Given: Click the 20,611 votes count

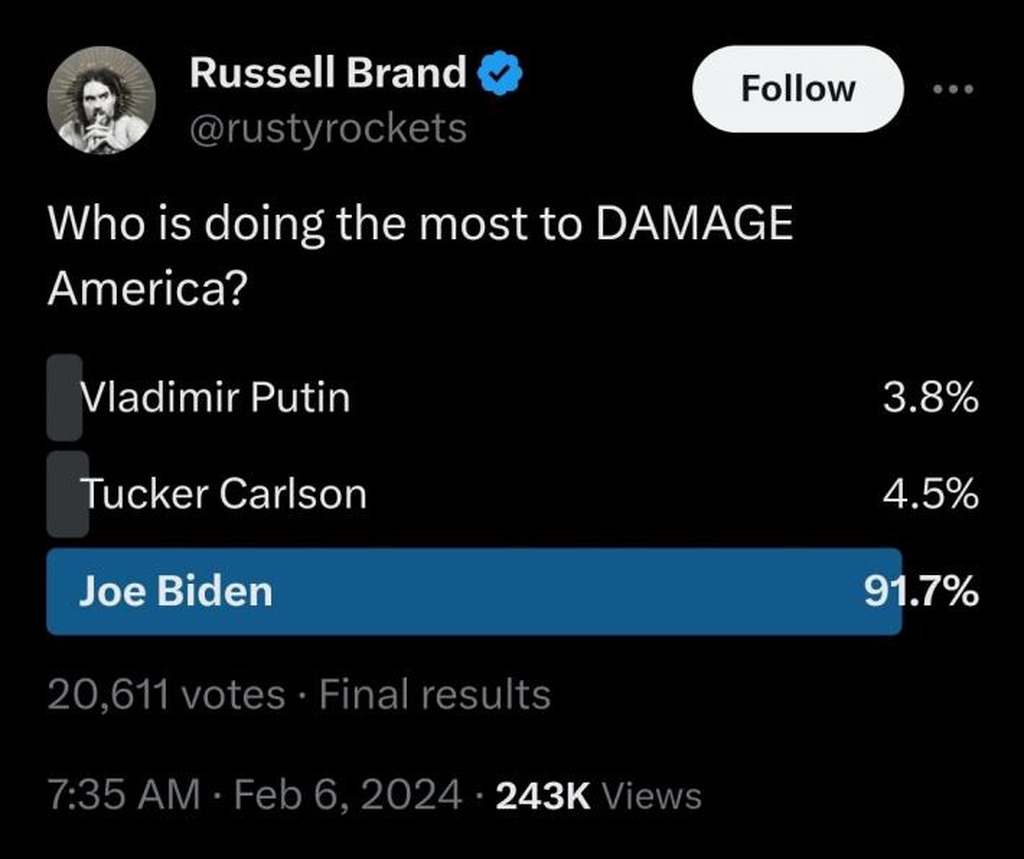Looking at the screenshot, I should pos(167,694).
